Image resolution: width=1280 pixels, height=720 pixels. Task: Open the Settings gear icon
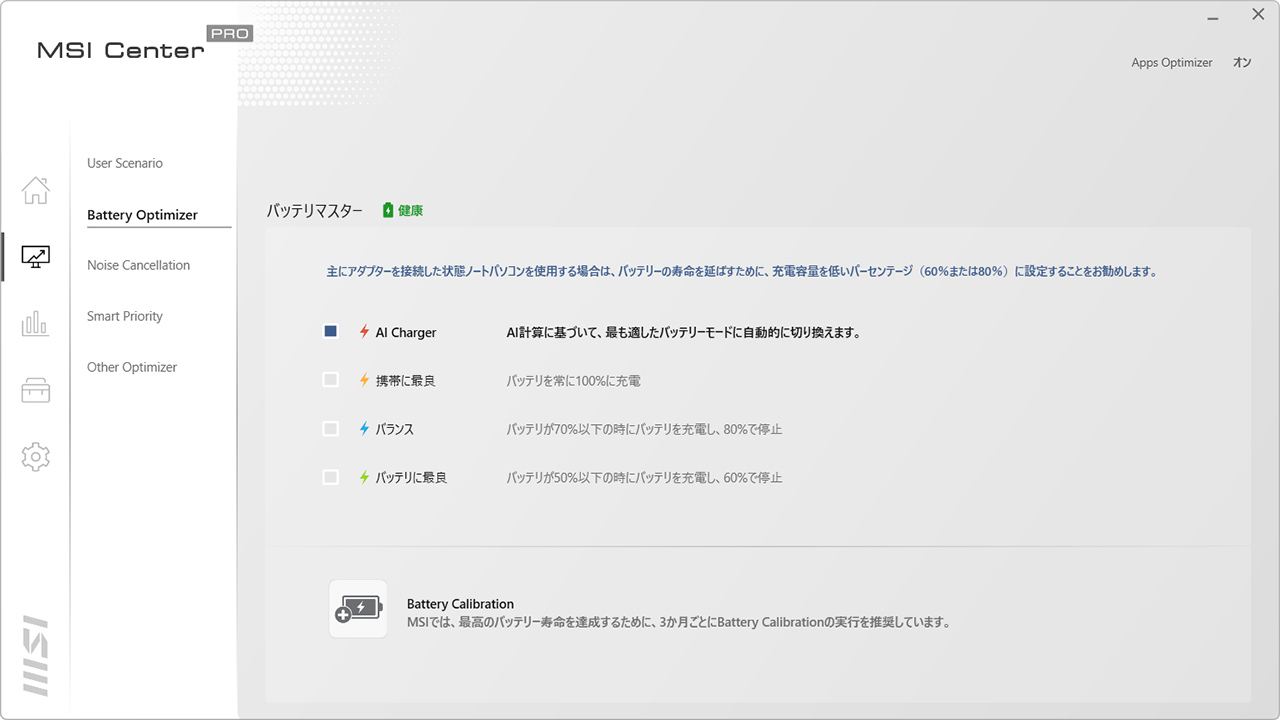(35, 457)
